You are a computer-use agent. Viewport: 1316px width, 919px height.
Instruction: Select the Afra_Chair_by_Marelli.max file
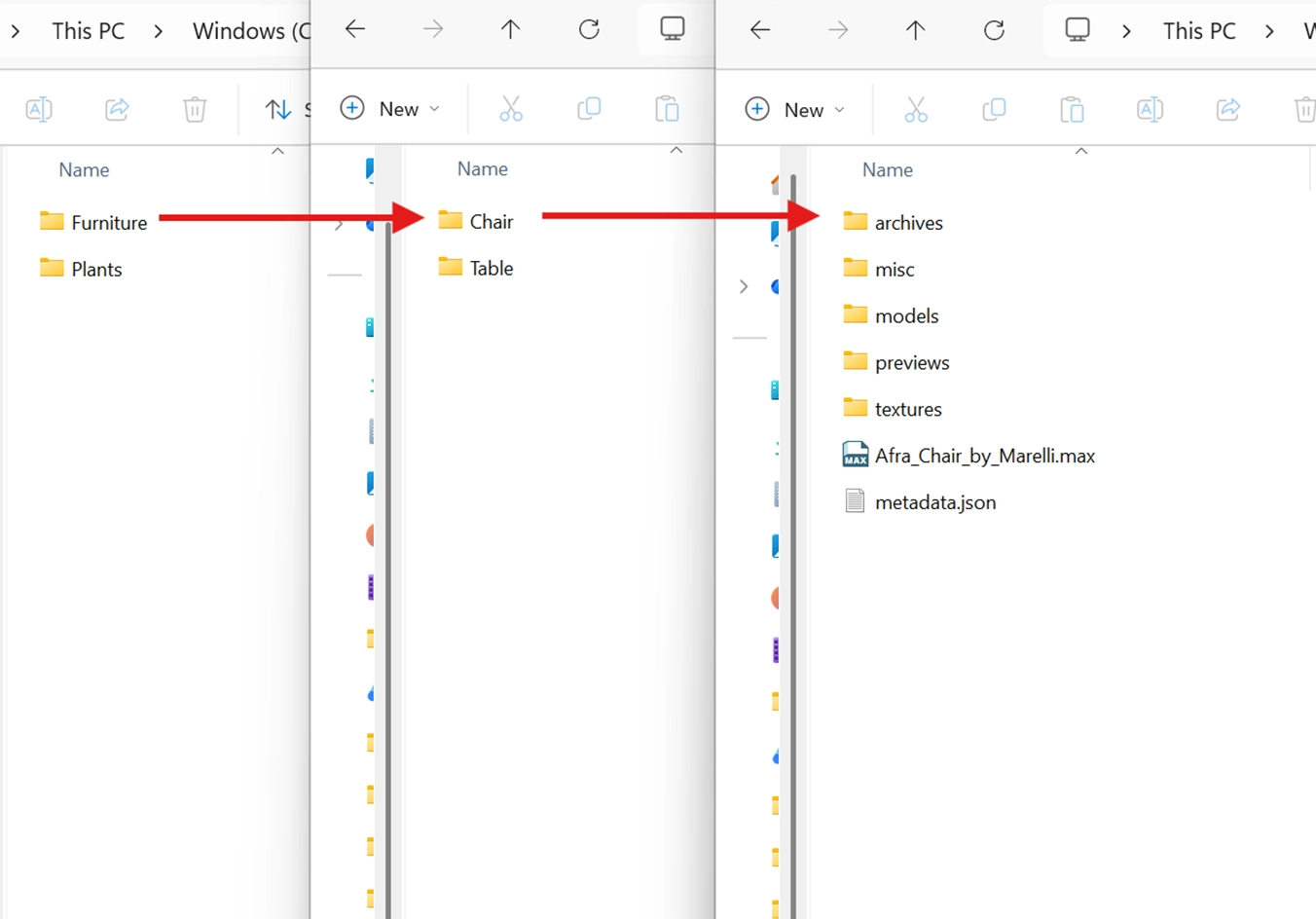point(969,456)
